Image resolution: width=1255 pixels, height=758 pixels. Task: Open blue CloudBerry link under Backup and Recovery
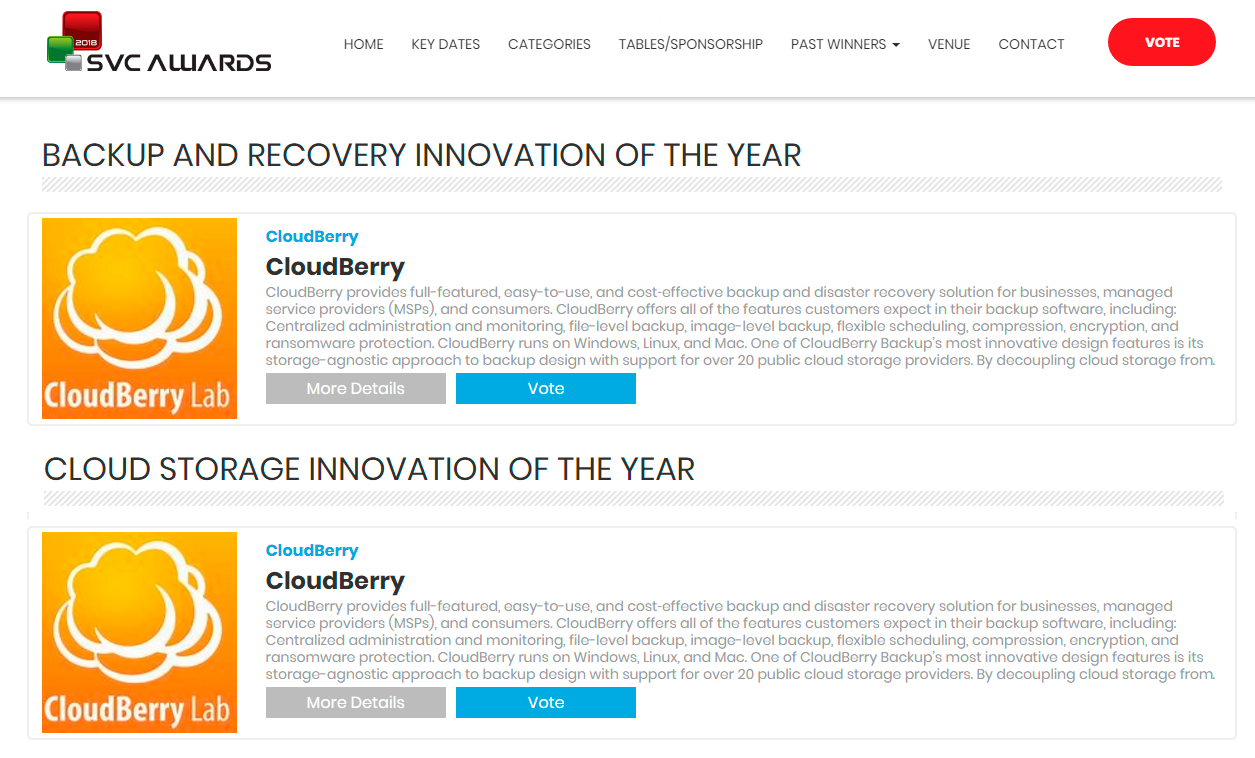pyautogui.click(x=312, y=237)
